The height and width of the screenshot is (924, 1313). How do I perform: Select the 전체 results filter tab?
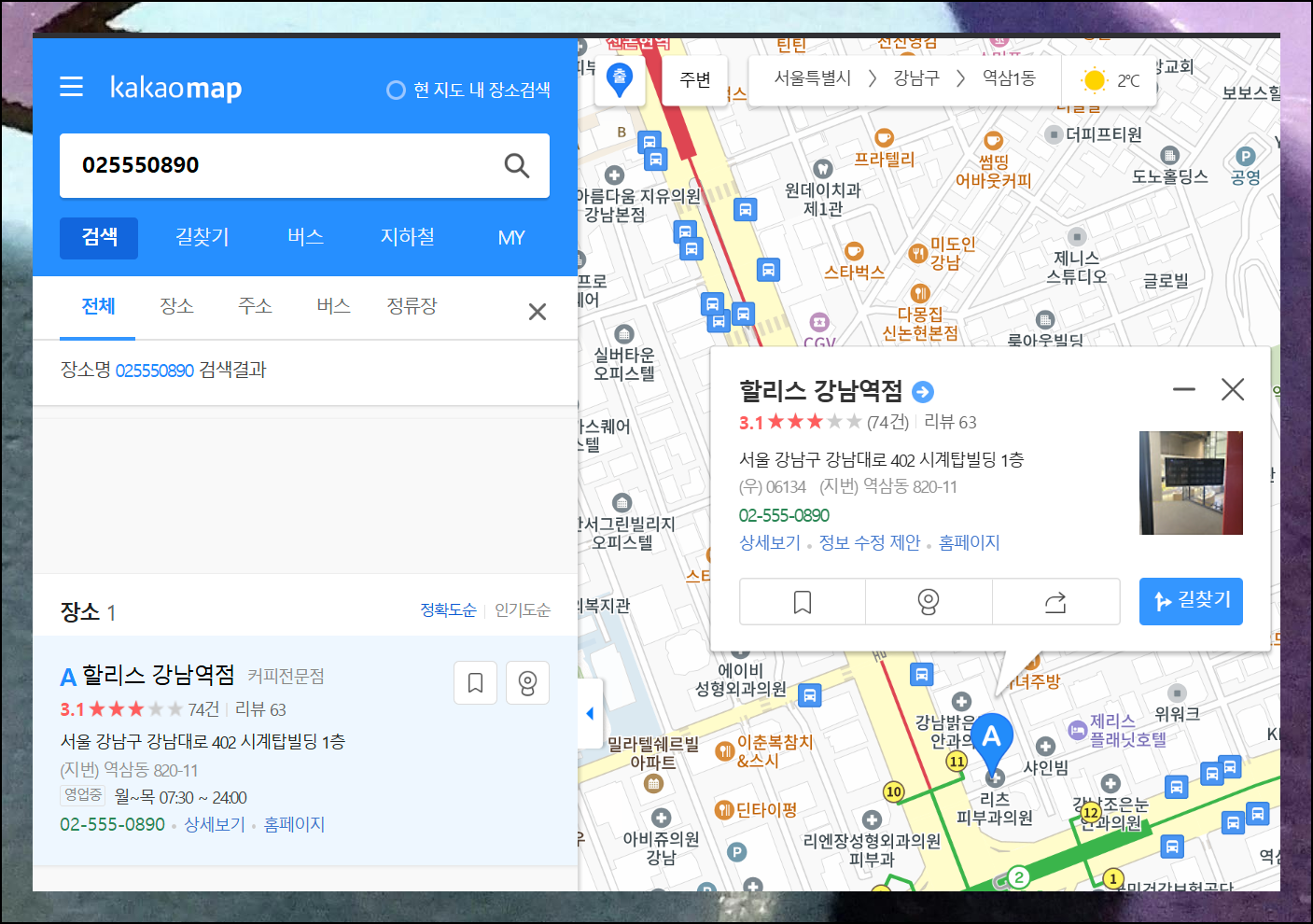[x=98, y=307]
